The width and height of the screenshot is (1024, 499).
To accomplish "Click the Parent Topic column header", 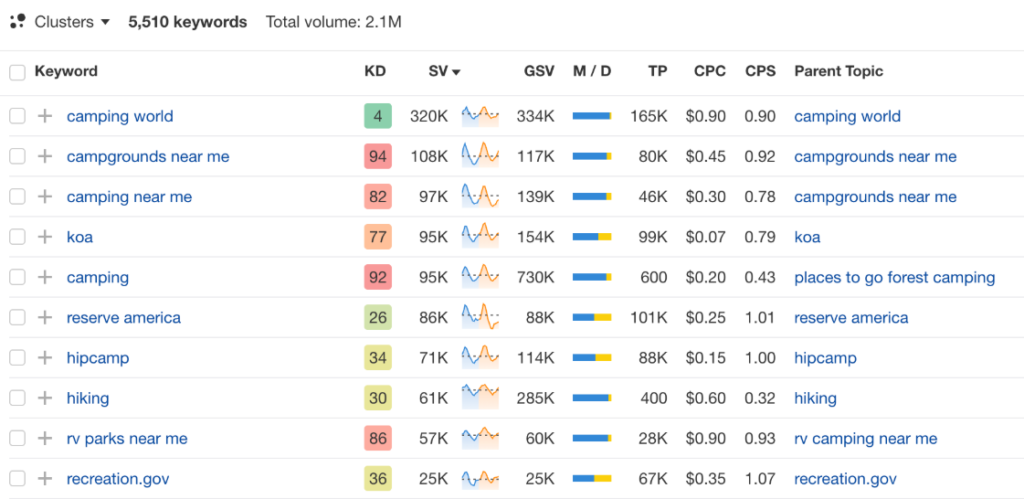I will coord(839,71).
